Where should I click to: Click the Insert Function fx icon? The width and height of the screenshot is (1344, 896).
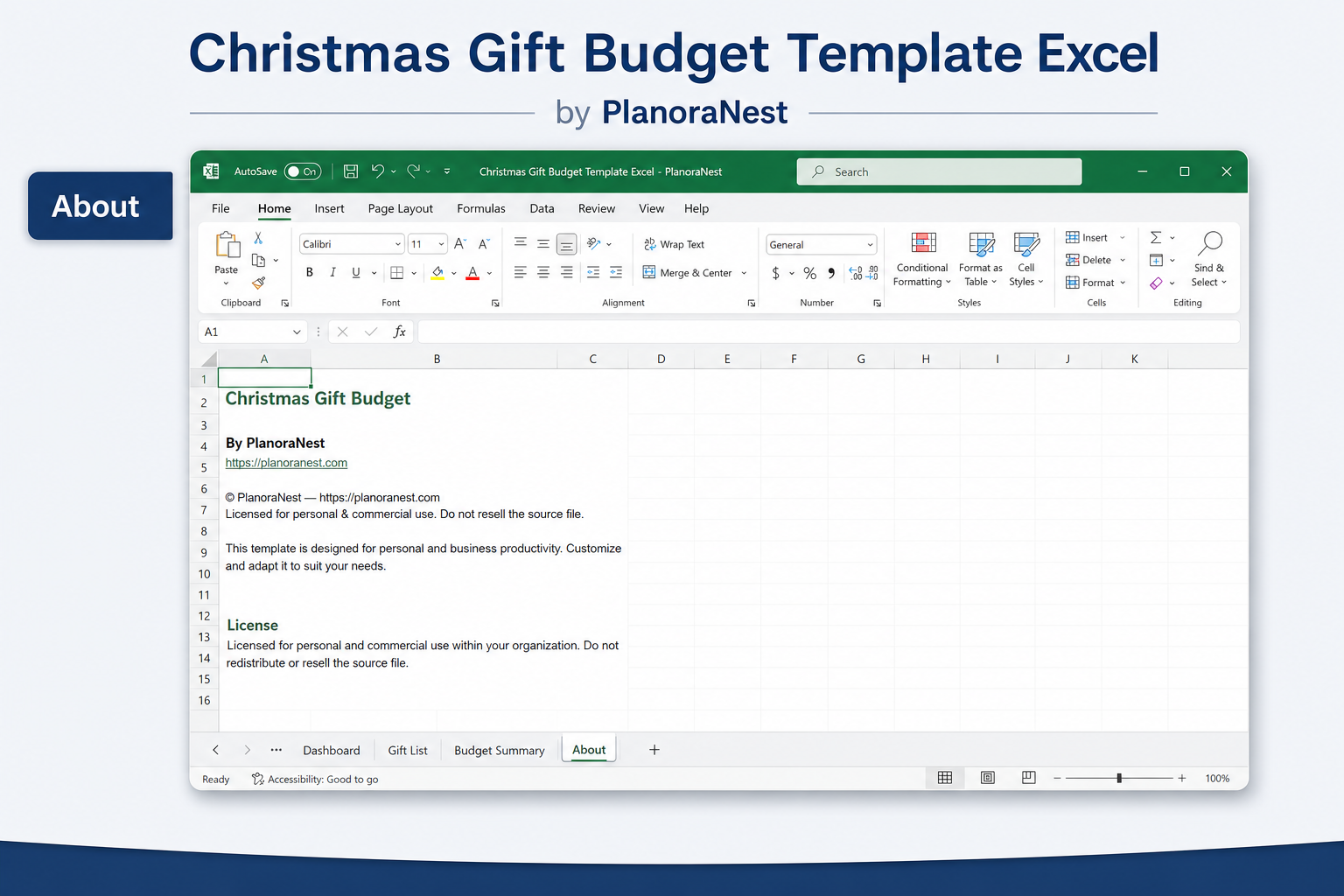point(400,332)
